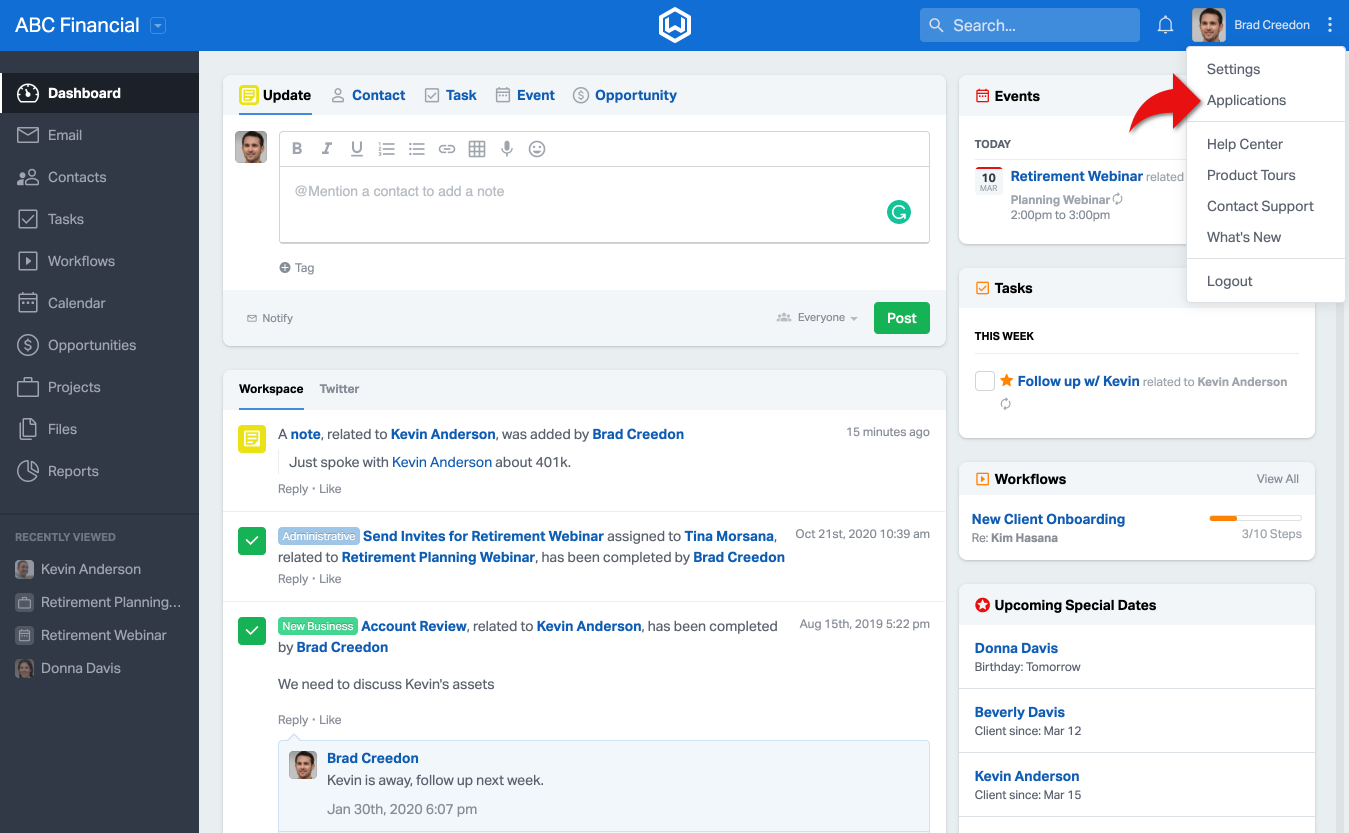Select Applications from the user menu
The width and height of the screenshot is (1349, 833).
1246,100
